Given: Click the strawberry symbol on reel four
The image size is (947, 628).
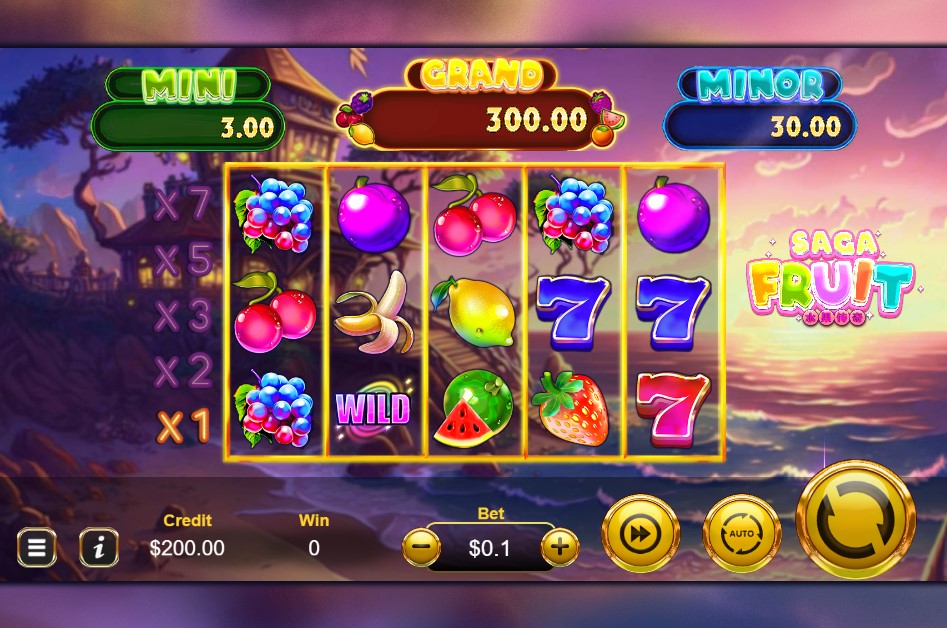Looking at the screenshot, I should (x=571, y=409).
